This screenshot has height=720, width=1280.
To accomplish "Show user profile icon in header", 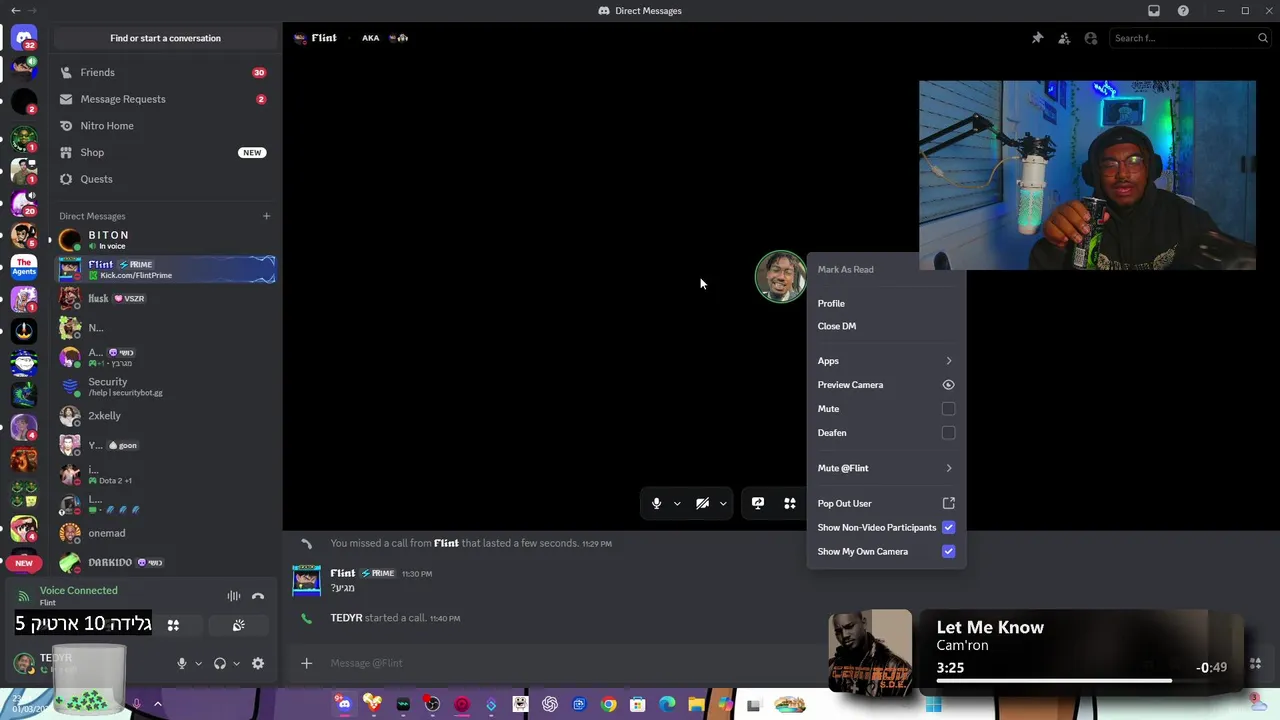I will click(1091, 38).
